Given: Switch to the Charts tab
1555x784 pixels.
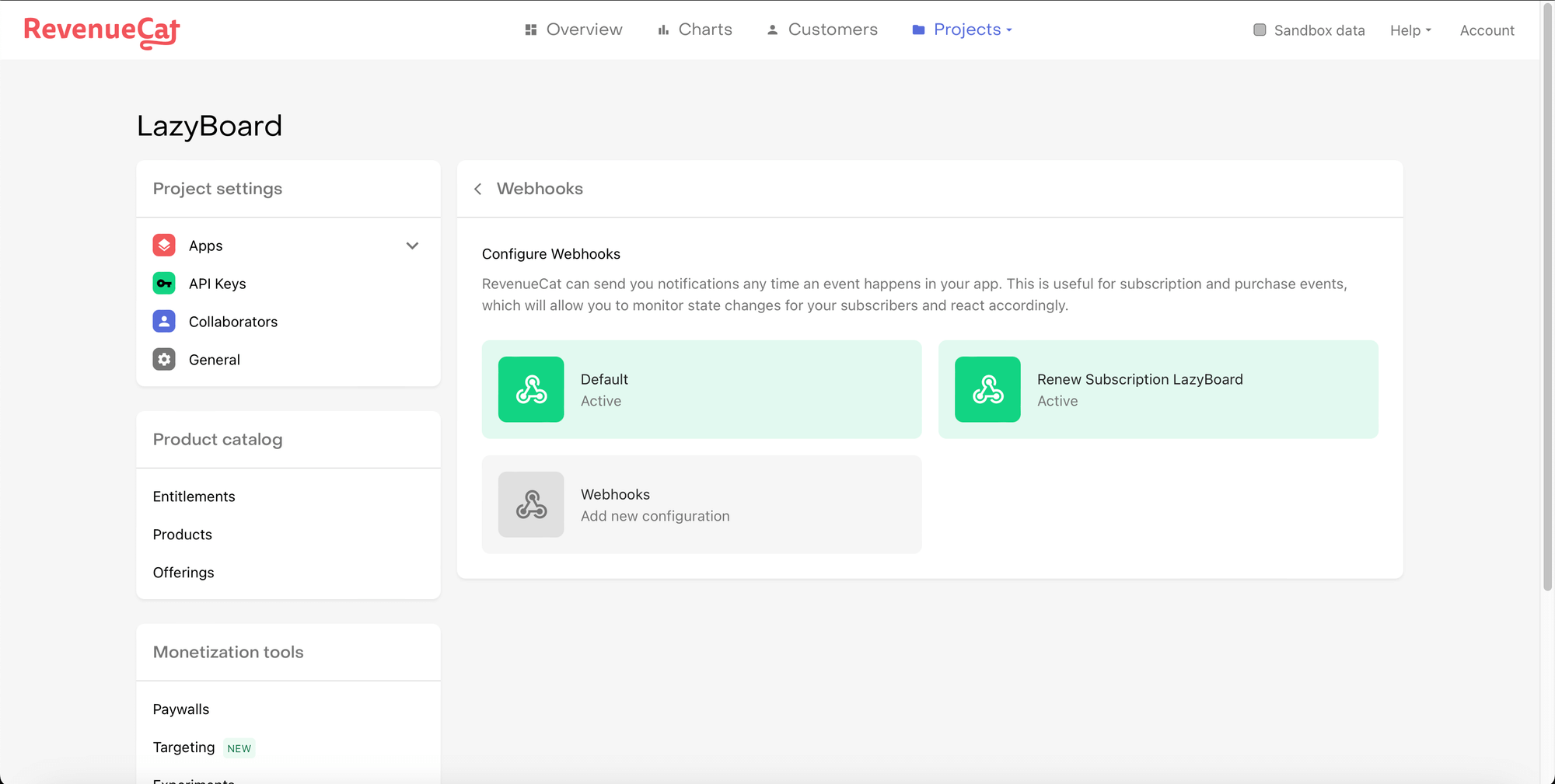Looking at the screenshot, I should 695,30.
